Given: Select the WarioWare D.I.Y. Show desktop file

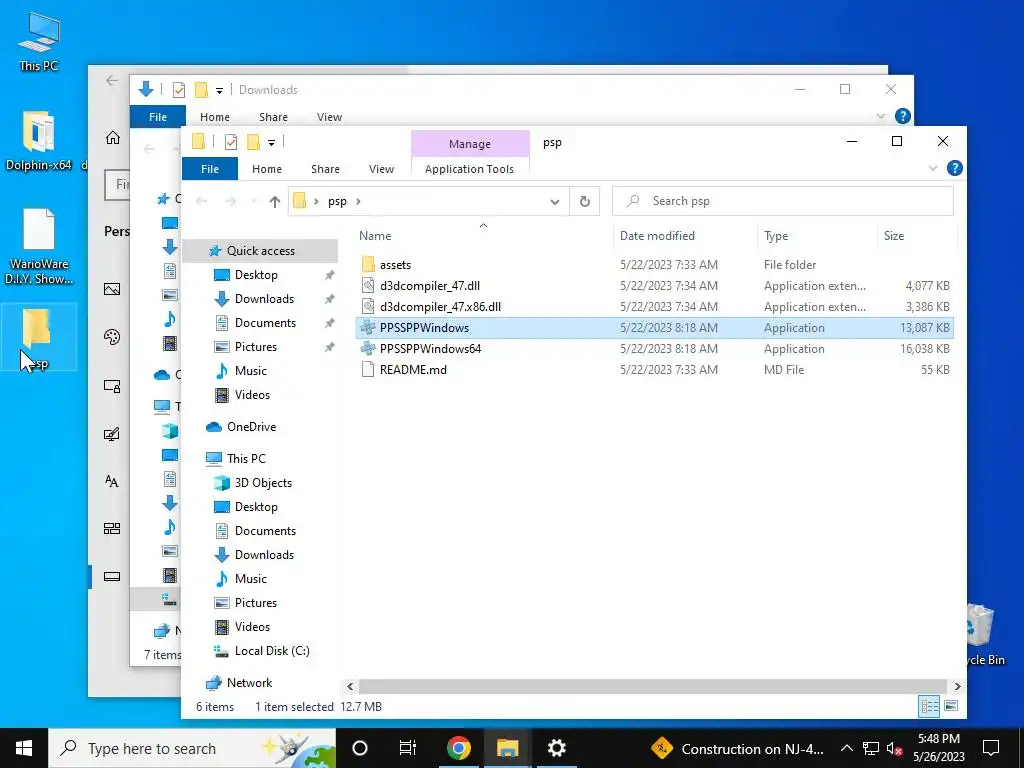Looking at the screenshot, I should point(39,246).
